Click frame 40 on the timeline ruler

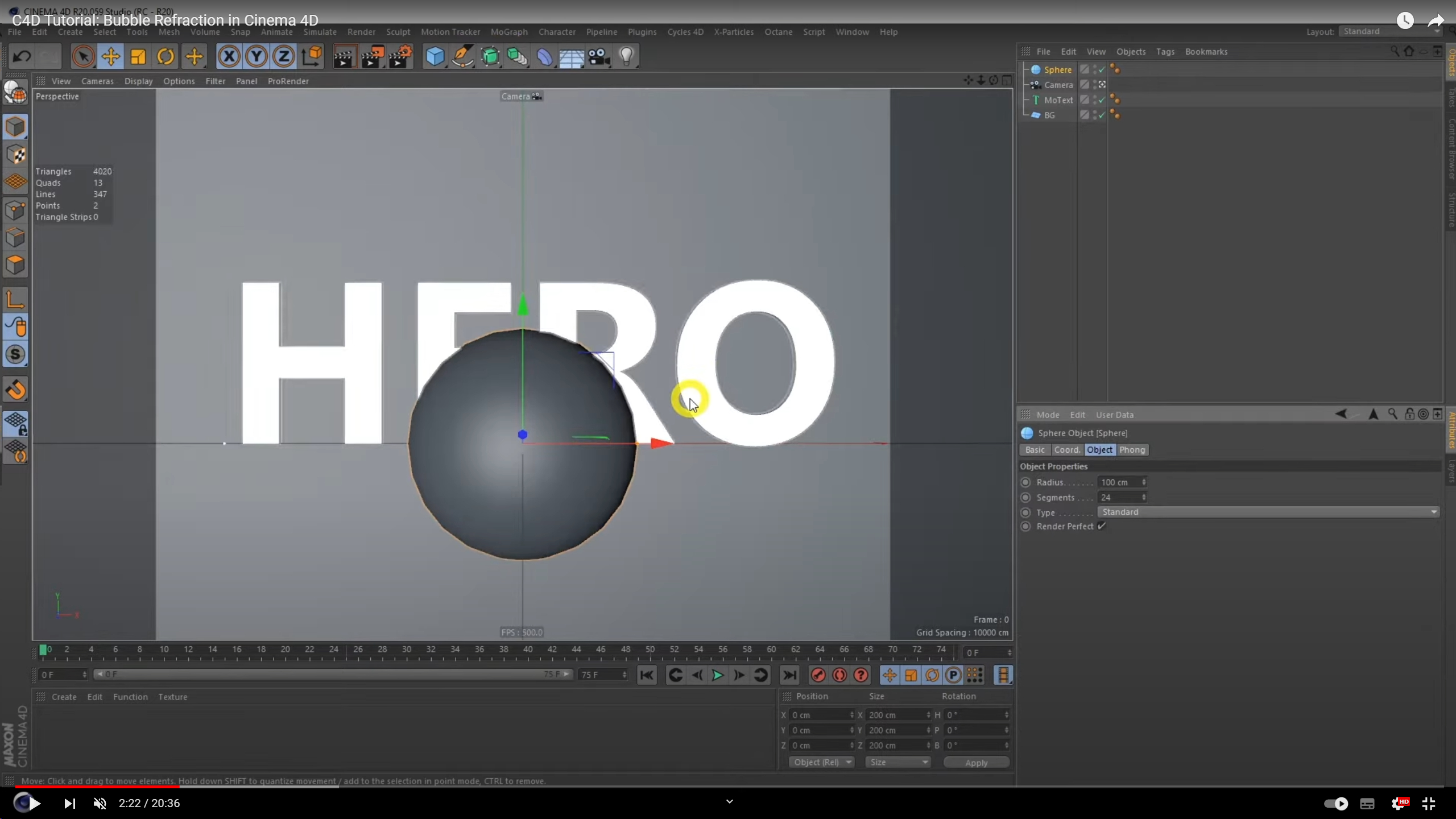(x=528, y=650)
